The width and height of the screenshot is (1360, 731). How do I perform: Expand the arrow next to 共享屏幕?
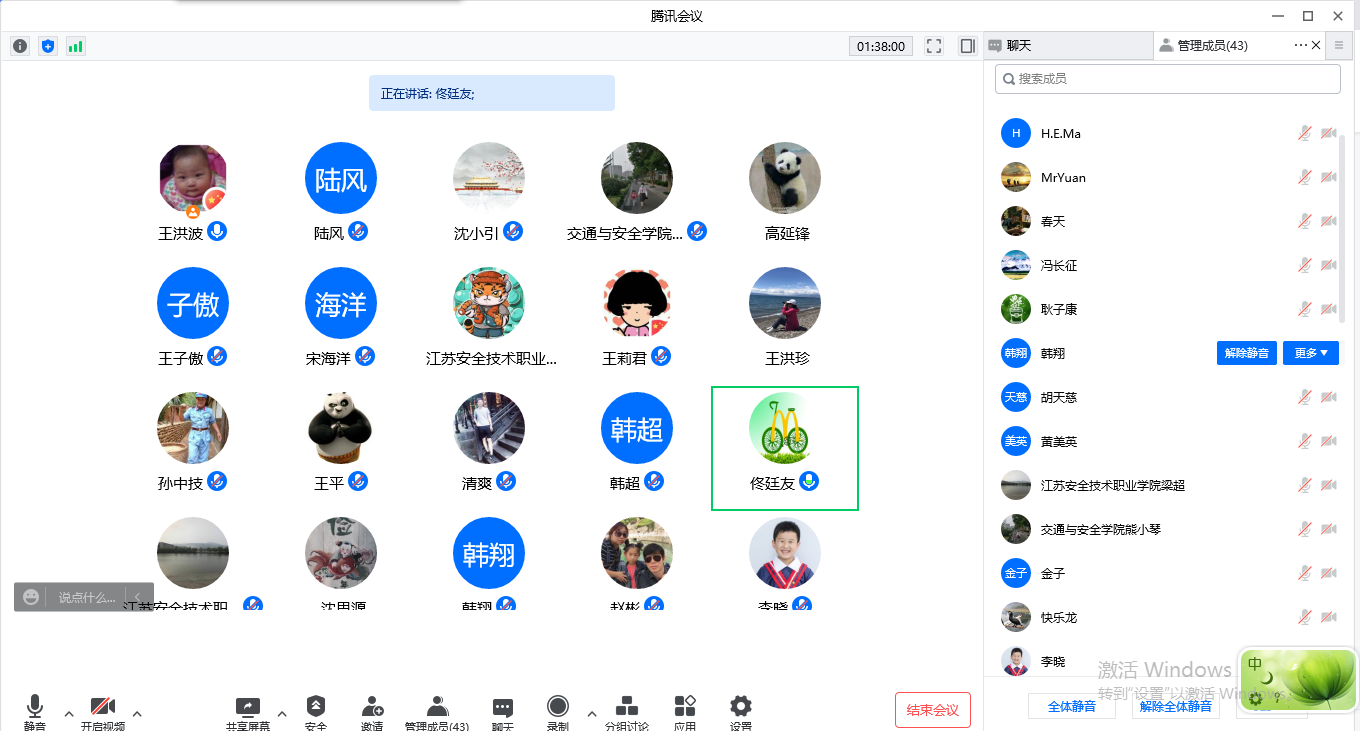(x=282, y=714)
